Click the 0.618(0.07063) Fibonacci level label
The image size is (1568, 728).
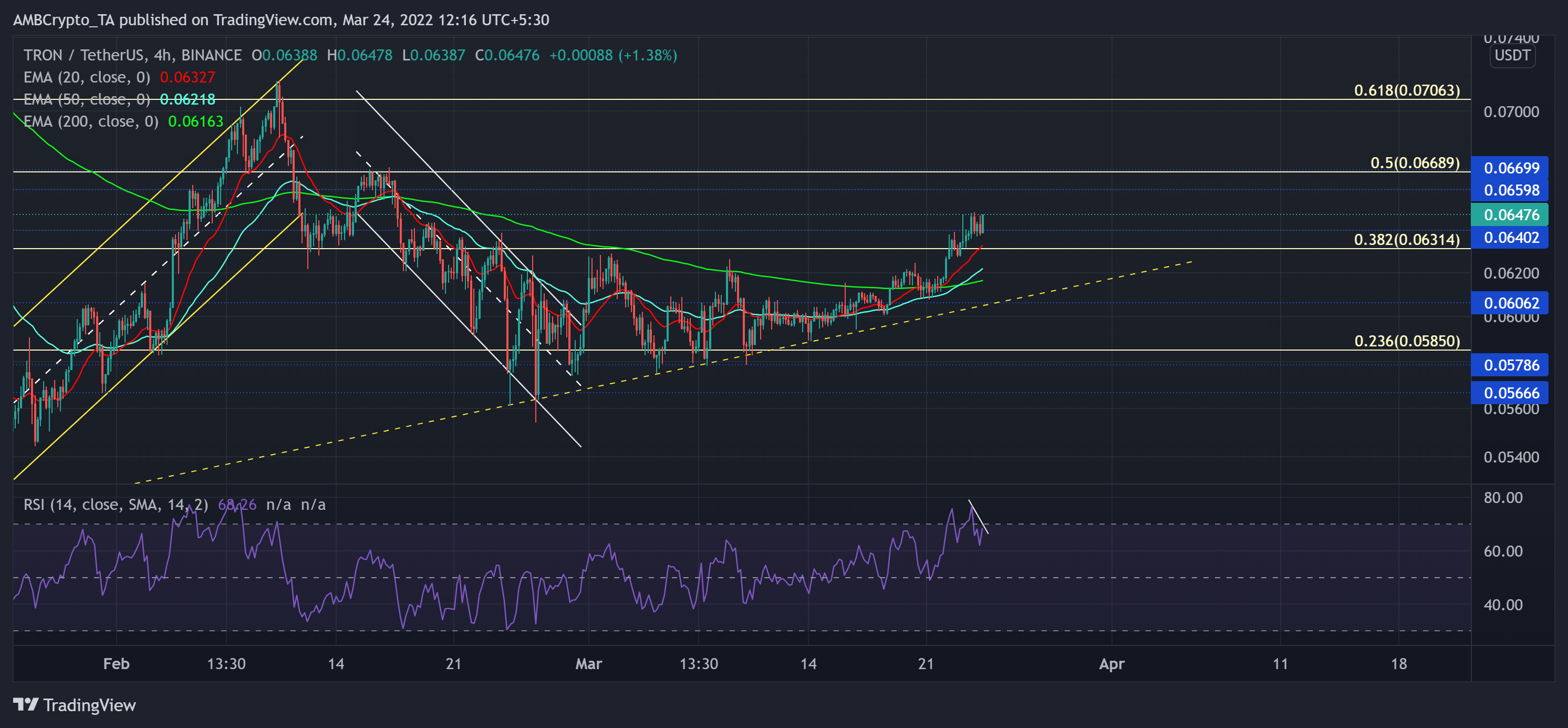1407,90
